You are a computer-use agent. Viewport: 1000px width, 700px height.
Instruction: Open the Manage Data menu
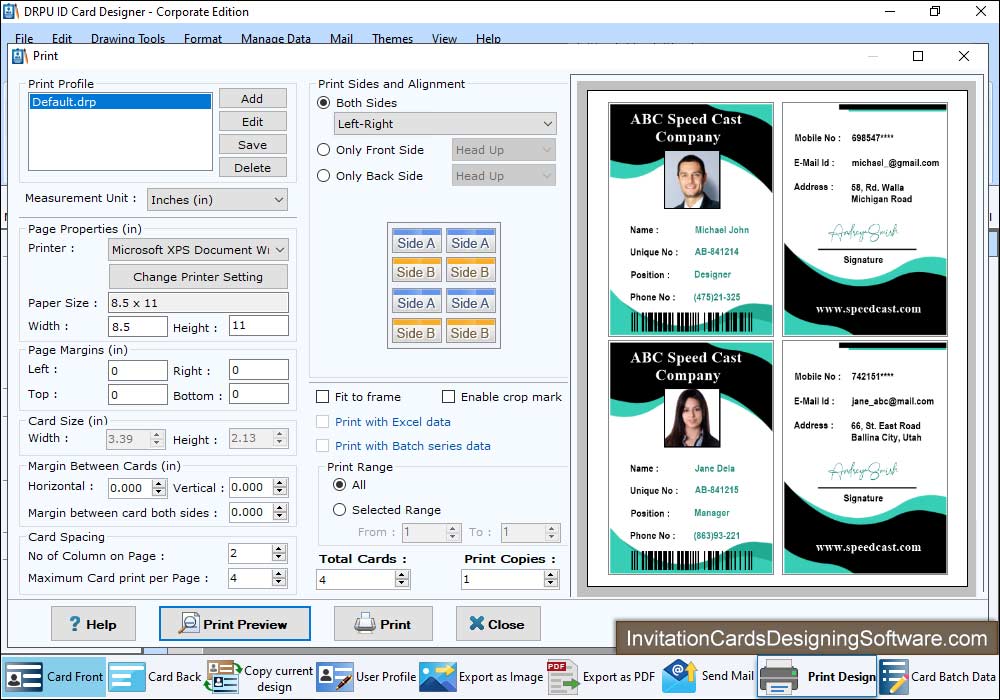(x=276, y=38)
